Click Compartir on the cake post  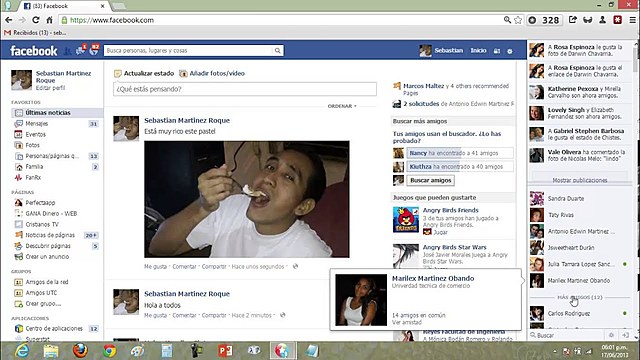click(214, 267)
